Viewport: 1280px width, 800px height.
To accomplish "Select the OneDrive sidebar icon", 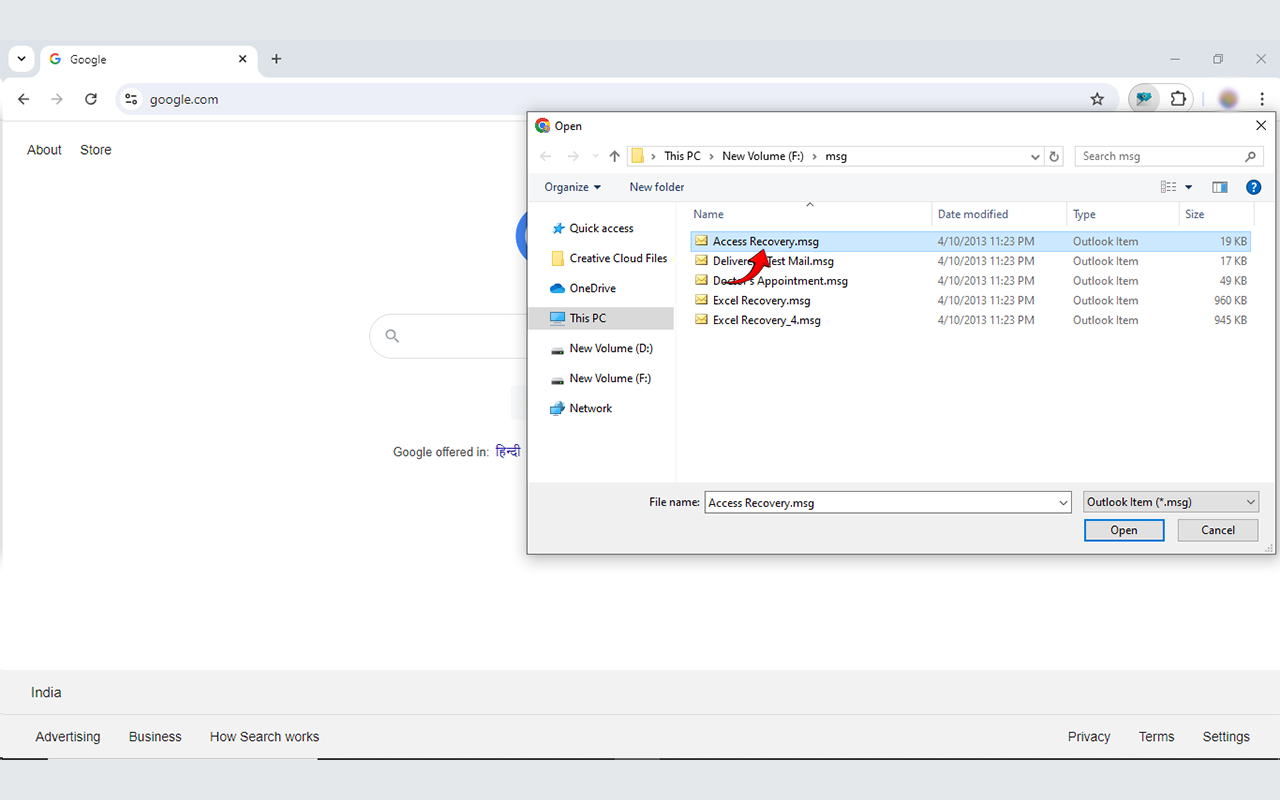I will click(x=559, y=288).
